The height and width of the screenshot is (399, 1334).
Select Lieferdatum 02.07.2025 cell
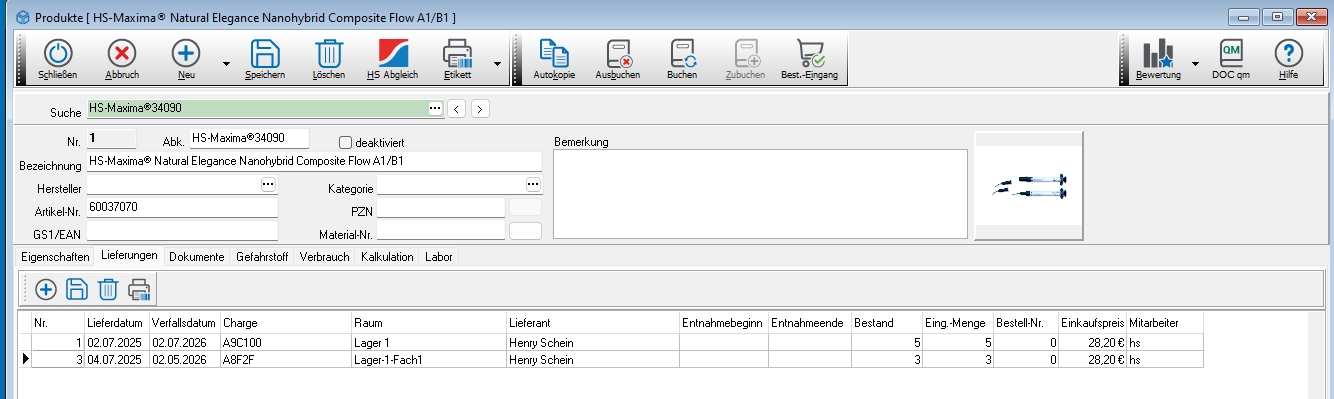tap(117, 343)
